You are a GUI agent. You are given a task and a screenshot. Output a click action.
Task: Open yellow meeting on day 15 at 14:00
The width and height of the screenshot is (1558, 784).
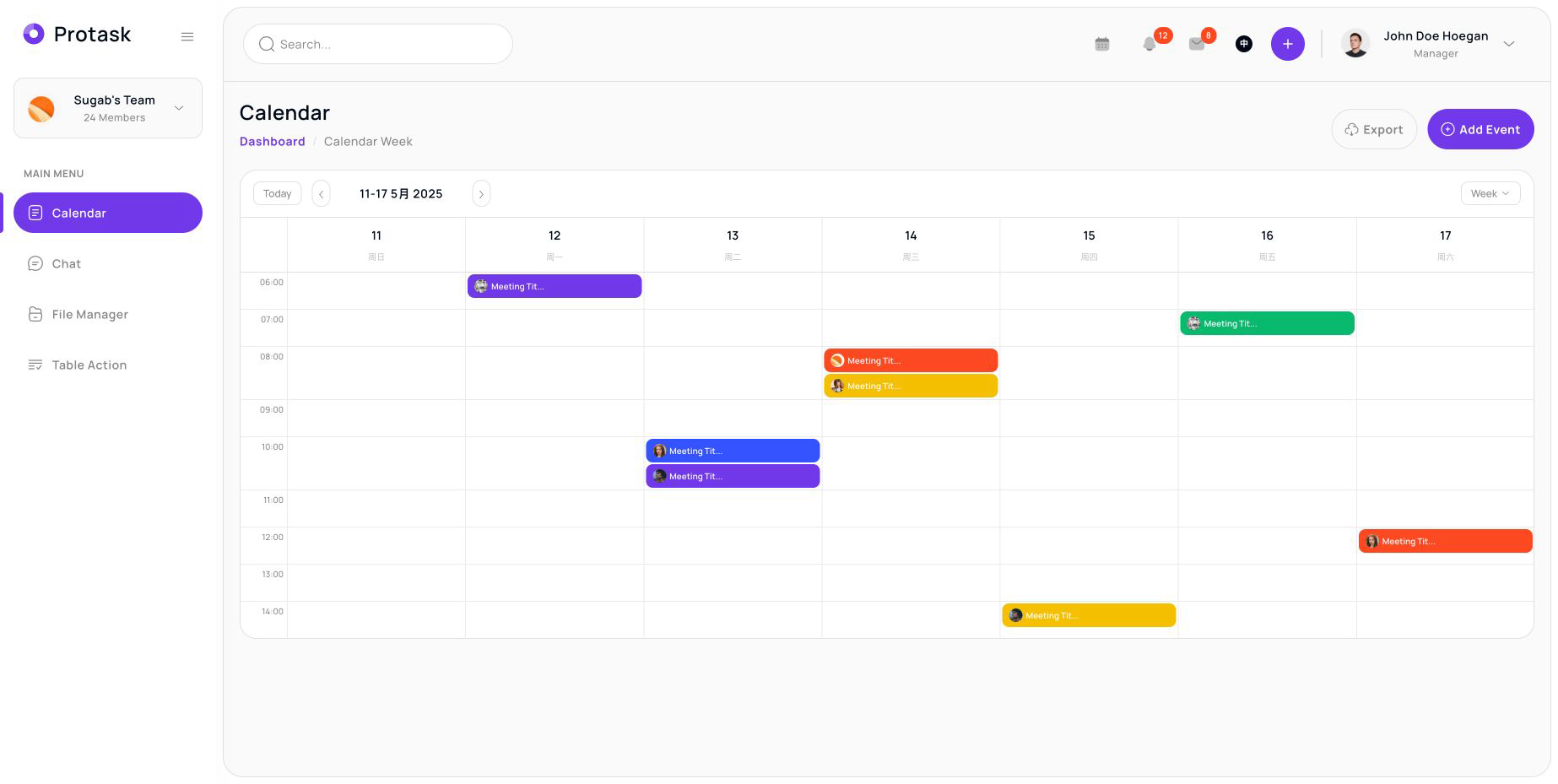tap(1089, 615)
